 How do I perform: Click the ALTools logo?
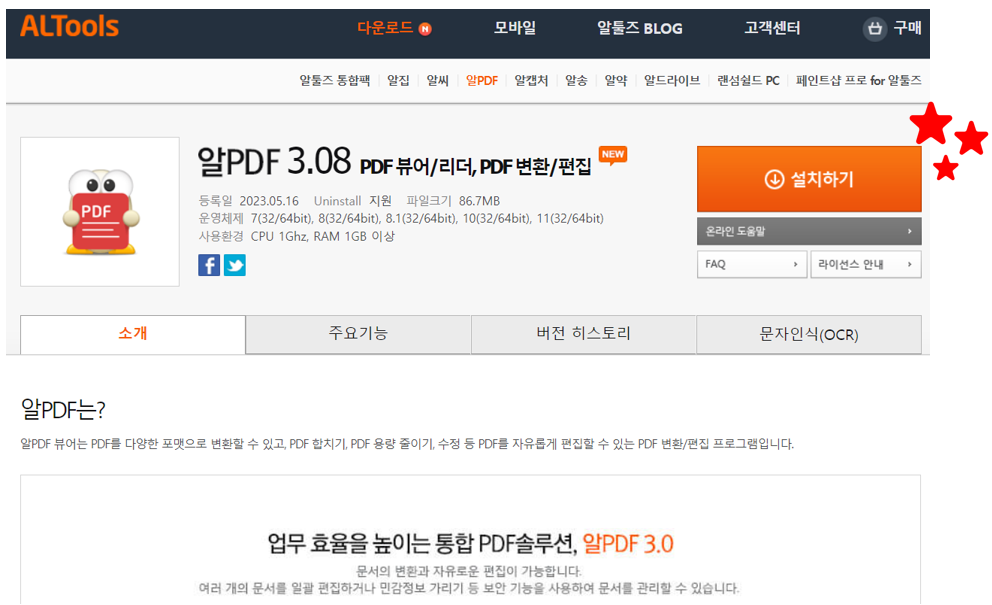tap(70, 27)
